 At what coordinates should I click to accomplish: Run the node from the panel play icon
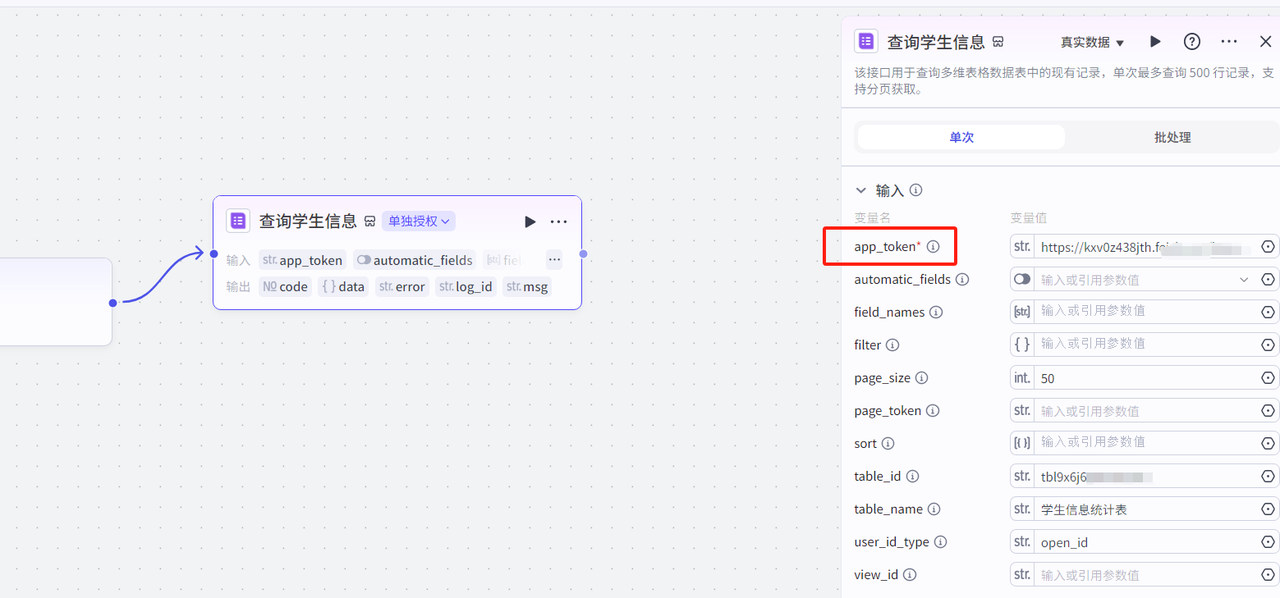coord(1155,42)
